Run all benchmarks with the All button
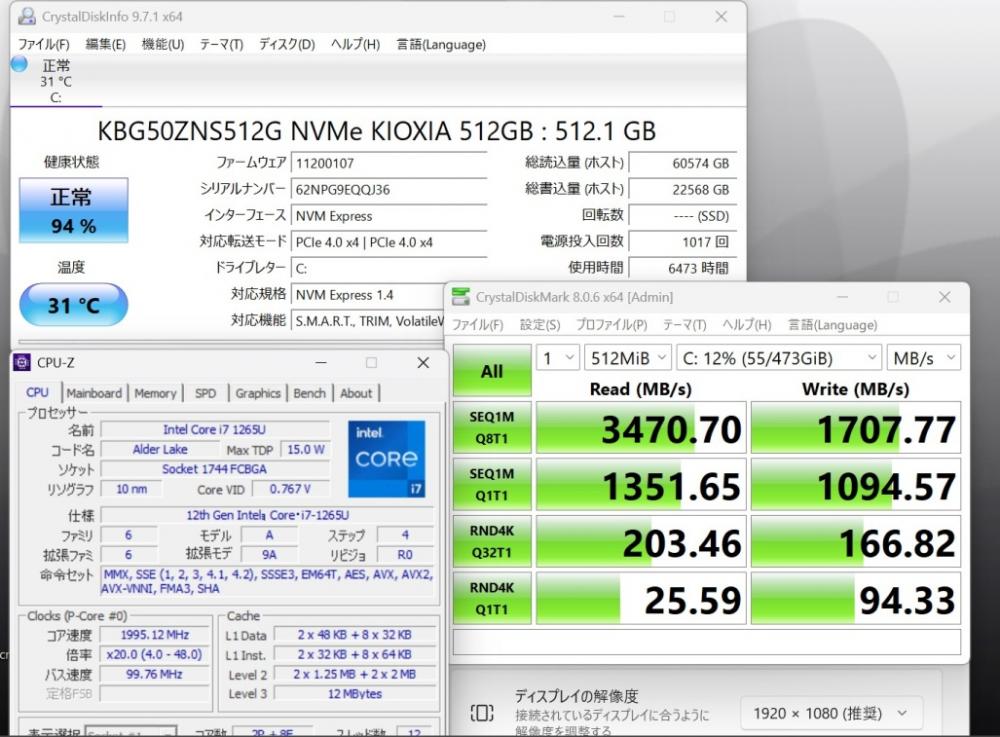Screen dimensions: 1000x737 pos(492,371)
